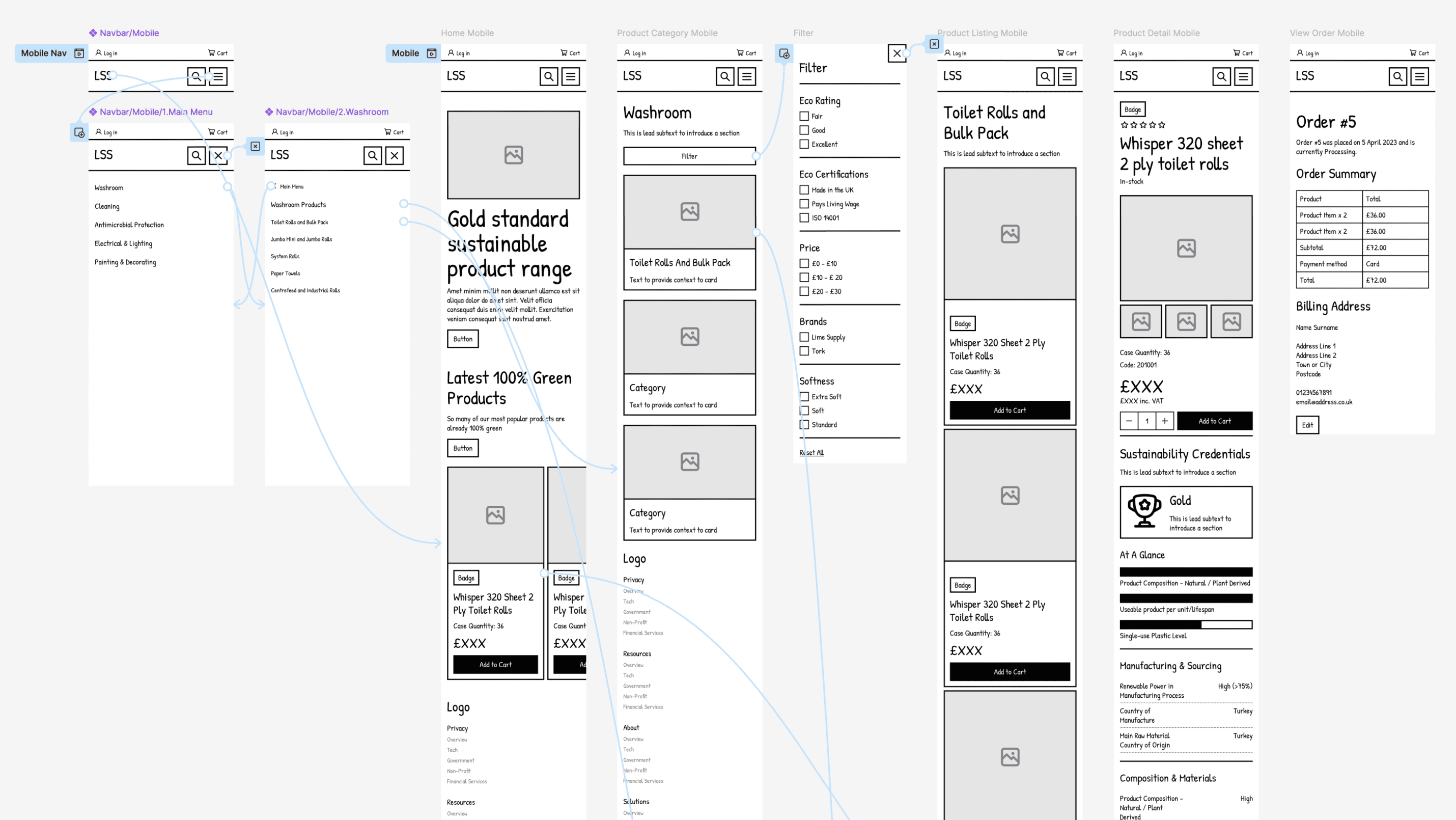Tick the Good eco rating checkbox
This screenshot has height=820, width=1456.
[804, 130]
